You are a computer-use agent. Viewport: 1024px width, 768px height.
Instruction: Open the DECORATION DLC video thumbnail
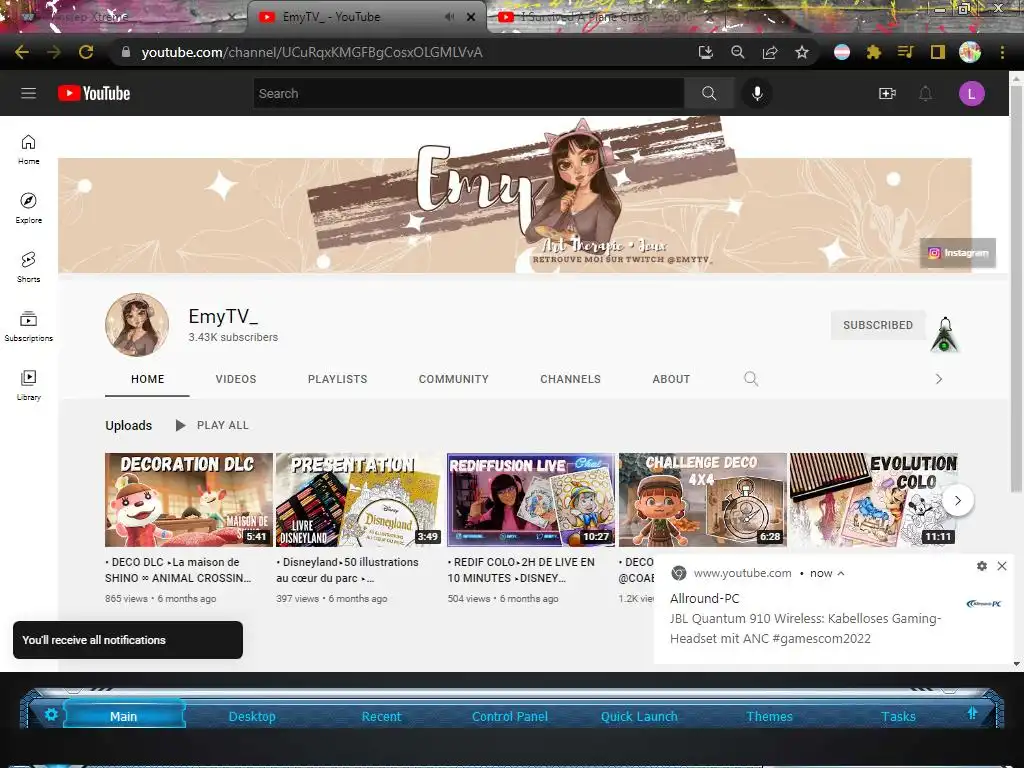tap(189, 500)
